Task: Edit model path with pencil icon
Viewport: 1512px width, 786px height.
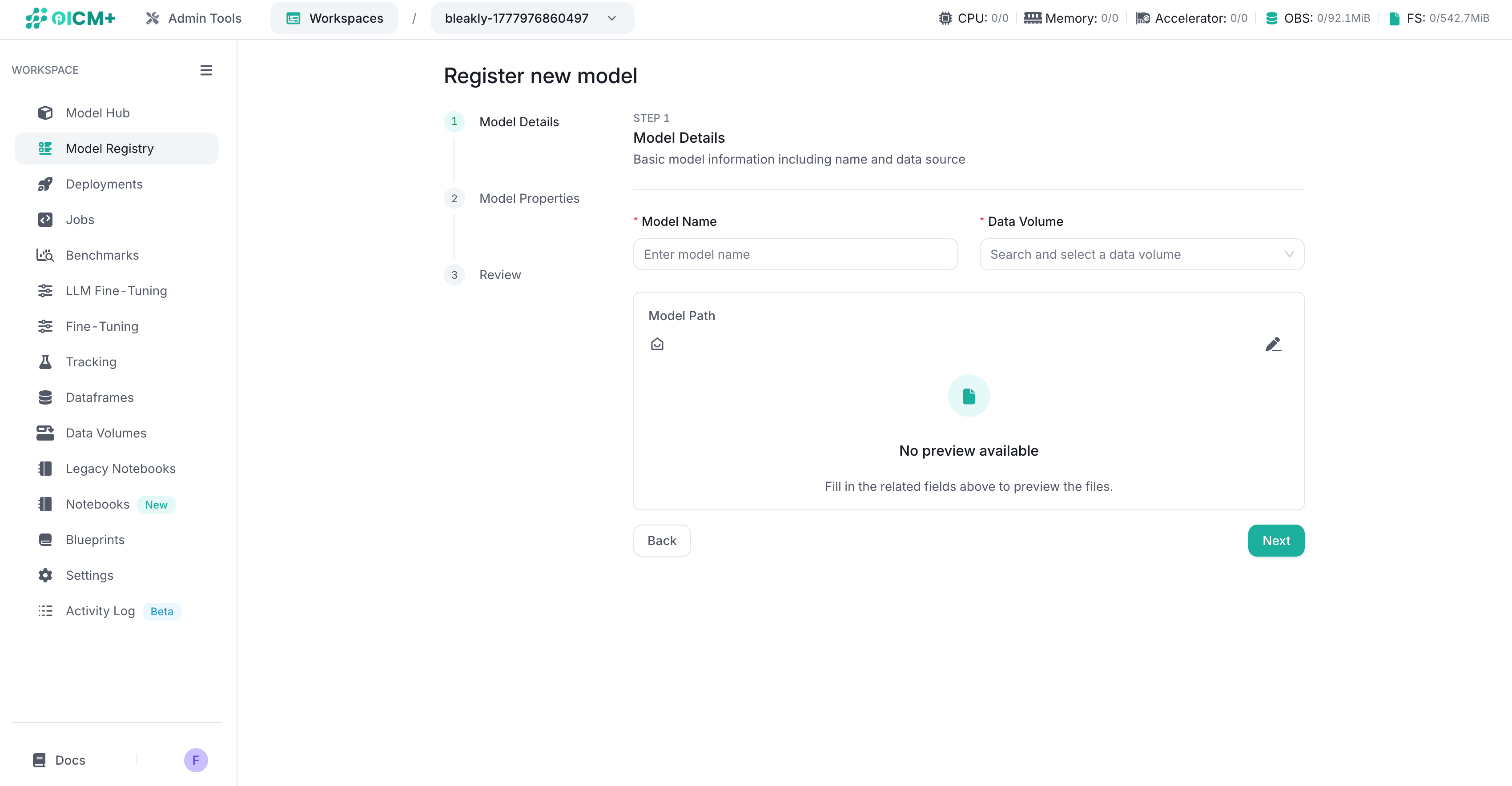Action: (x=1273, y=344)
